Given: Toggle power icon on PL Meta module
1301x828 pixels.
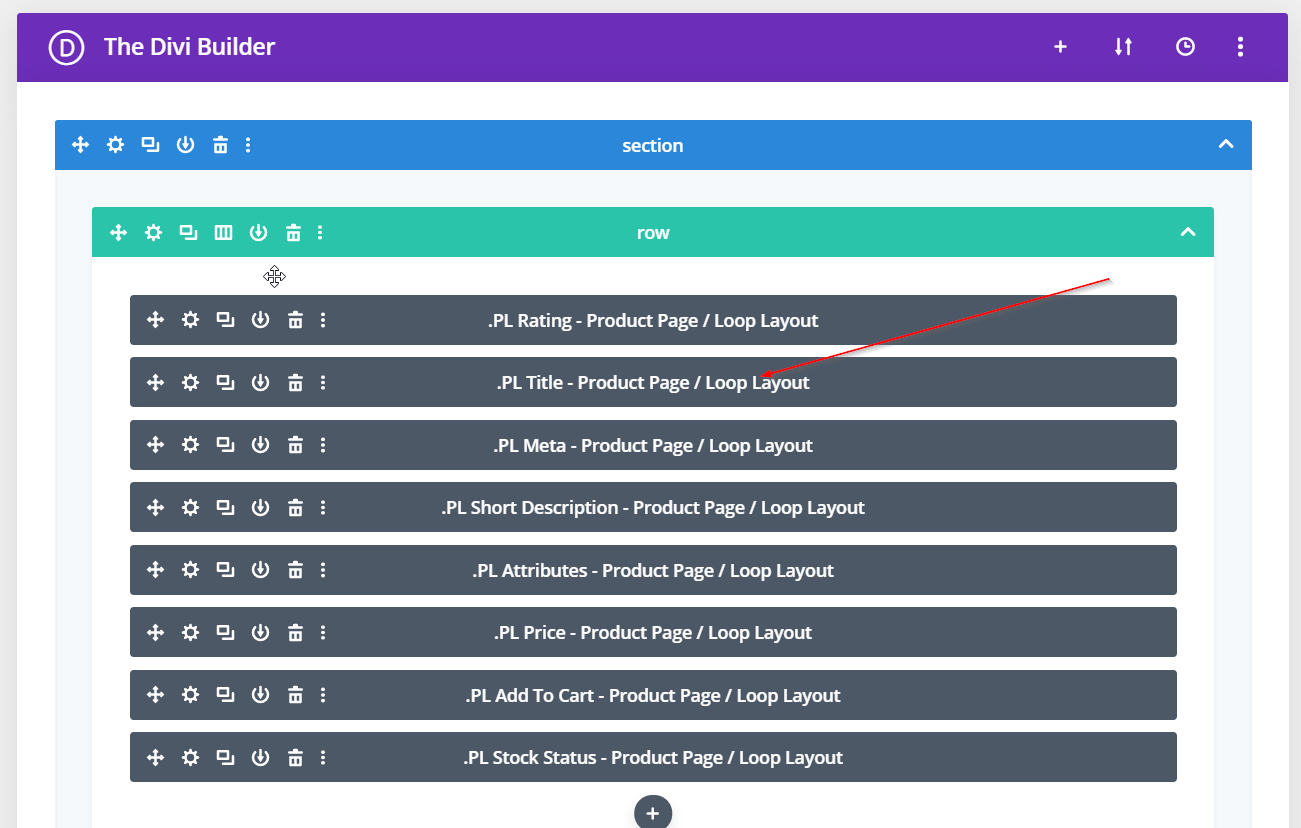Looking at the screenshot, I should 260,445.
